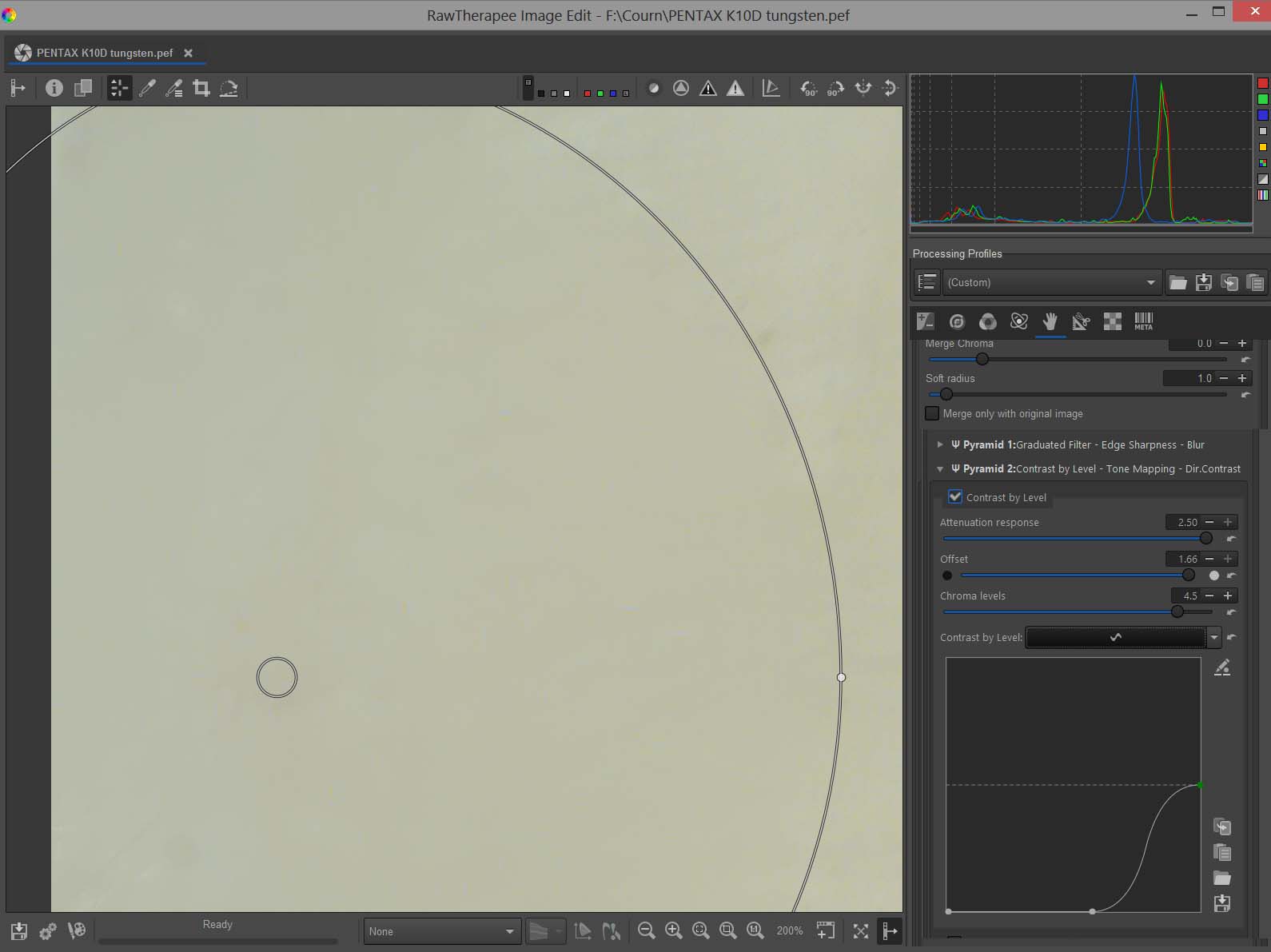Zoom out using the magnifier minus

click(646, 930)
